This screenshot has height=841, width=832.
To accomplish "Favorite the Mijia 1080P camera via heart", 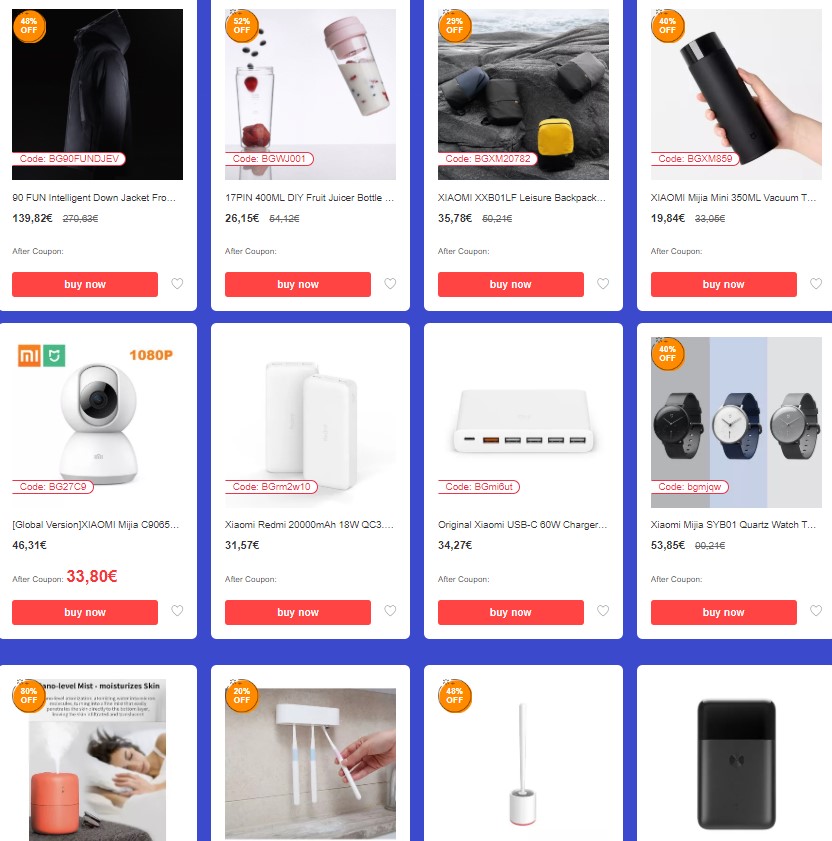I will (177, 610).
